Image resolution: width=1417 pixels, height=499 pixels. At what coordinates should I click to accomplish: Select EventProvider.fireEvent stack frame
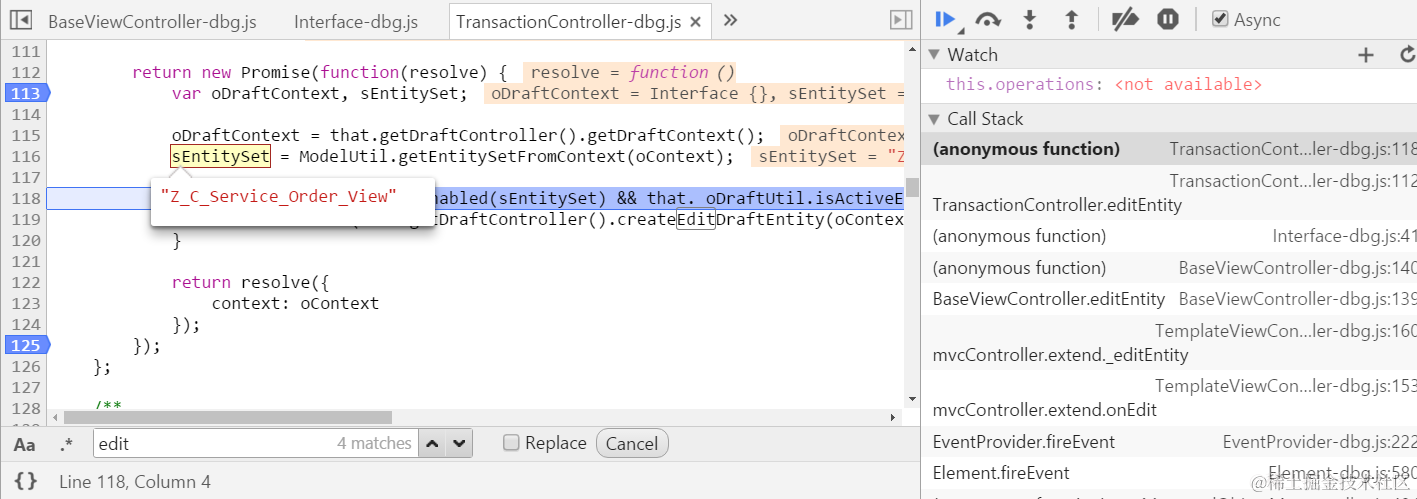pos(1169,442)
